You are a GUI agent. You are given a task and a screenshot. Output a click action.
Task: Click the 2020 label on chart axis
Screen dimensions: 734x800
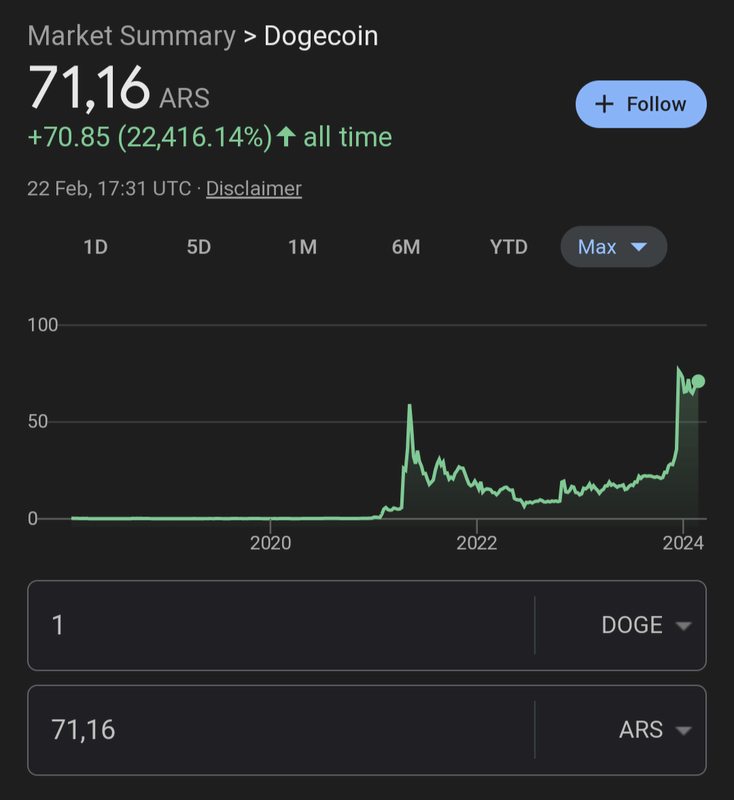[270, 543]
